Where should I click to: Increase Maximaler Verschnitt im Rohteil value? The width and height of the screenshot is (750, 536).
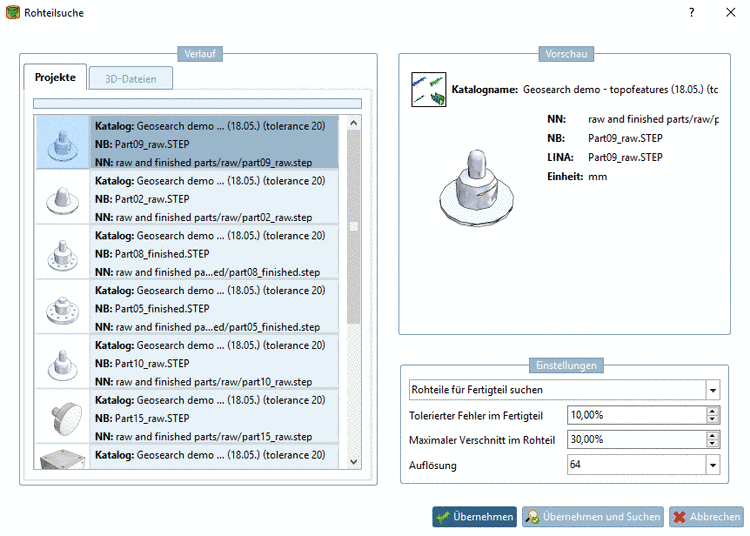pos(713,436)
